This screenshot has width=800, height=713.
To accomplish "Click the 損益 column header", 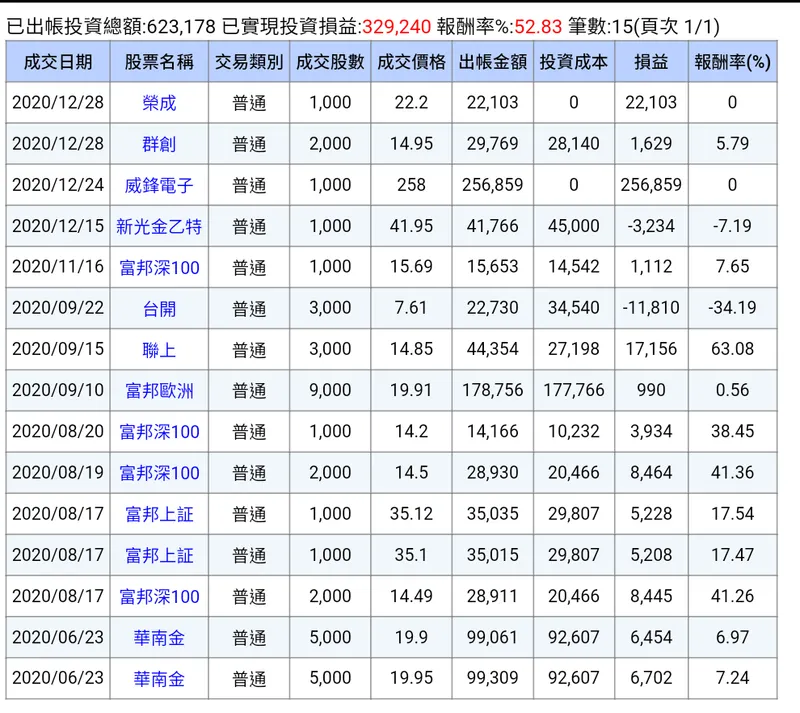I will [x=651, y=62].
